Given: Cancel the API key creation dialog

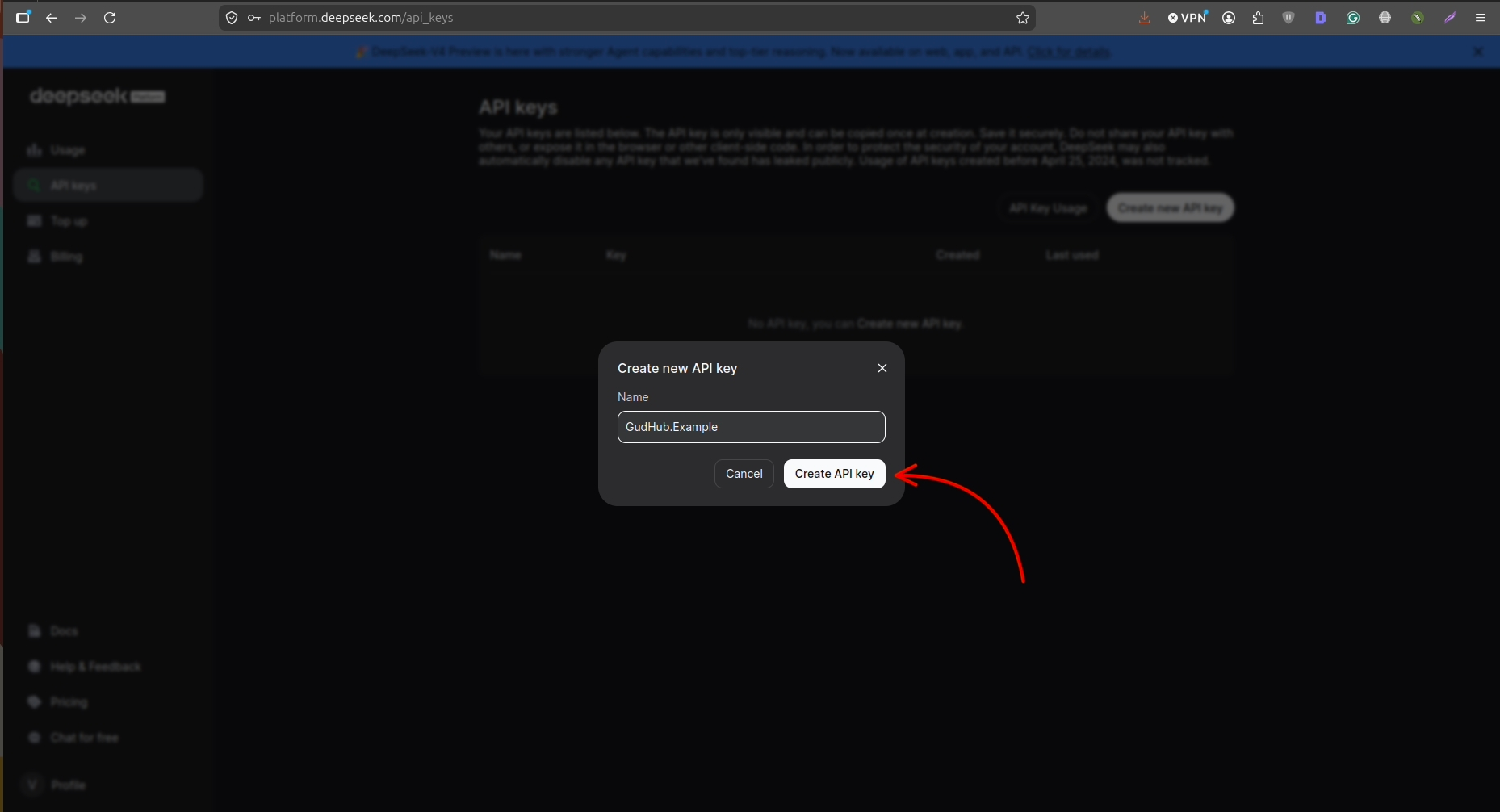Looking at the screenshot, I should pyautogui.click(x=744, y=474).
